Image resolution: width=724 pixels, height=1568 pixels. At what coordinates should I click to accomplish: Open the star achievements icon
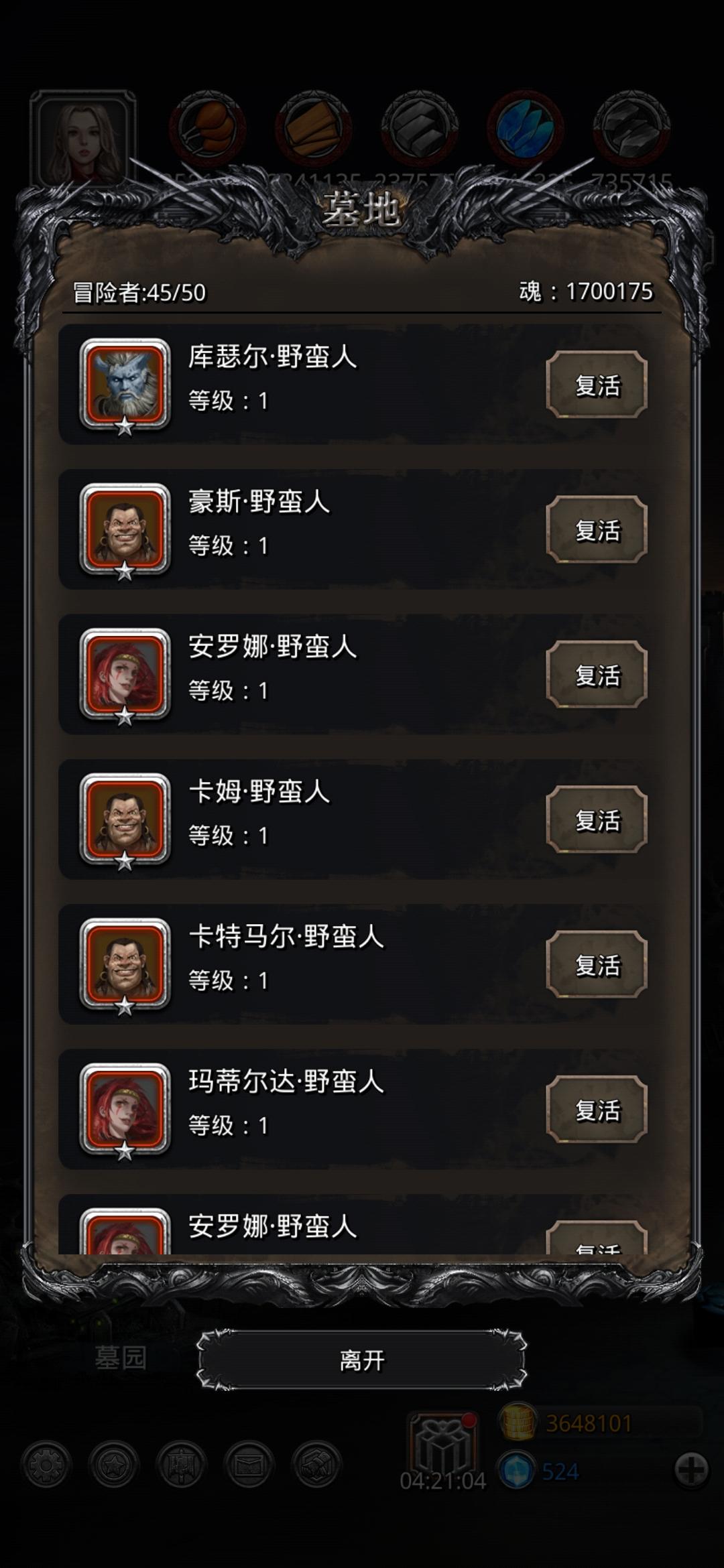coord(113,1465)
